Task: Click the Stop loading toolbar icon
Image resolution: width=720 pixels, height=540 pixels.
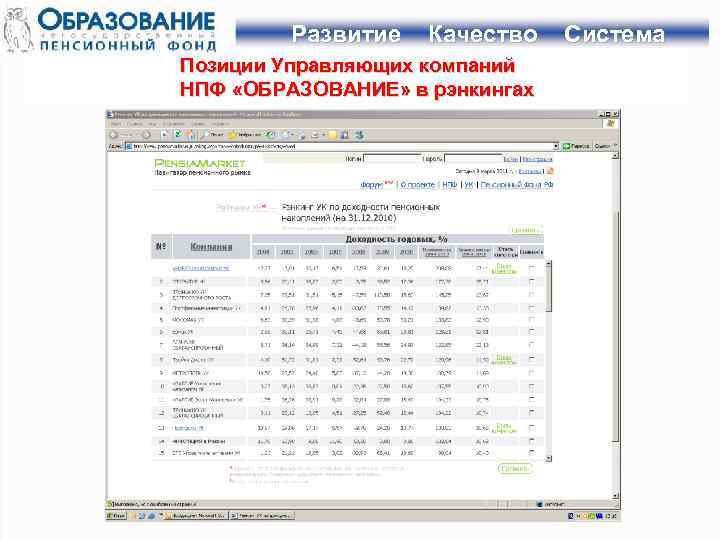Action: (164, 135)
